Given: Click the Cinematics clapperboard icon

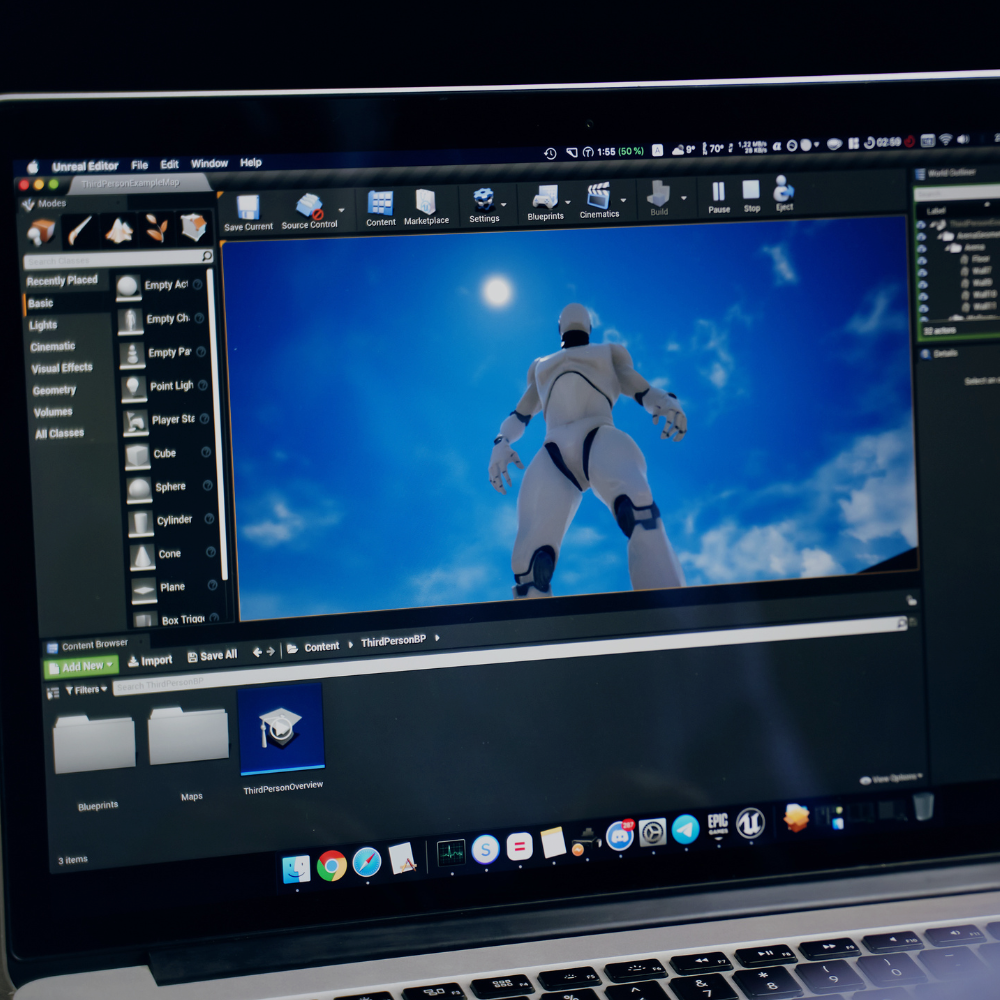Looking at the screenshot, I should (598, 196).
